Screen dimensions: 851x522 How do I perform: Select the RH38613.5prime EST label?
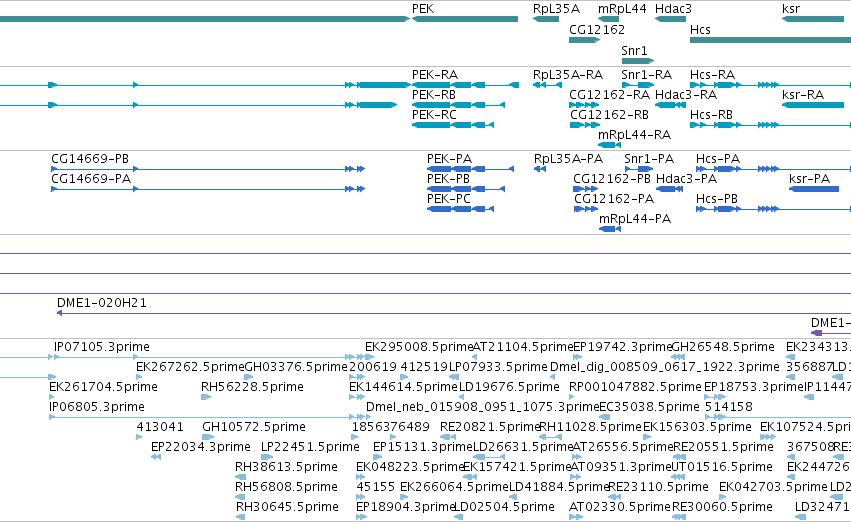pyautogui.click(x=286, y=467)
